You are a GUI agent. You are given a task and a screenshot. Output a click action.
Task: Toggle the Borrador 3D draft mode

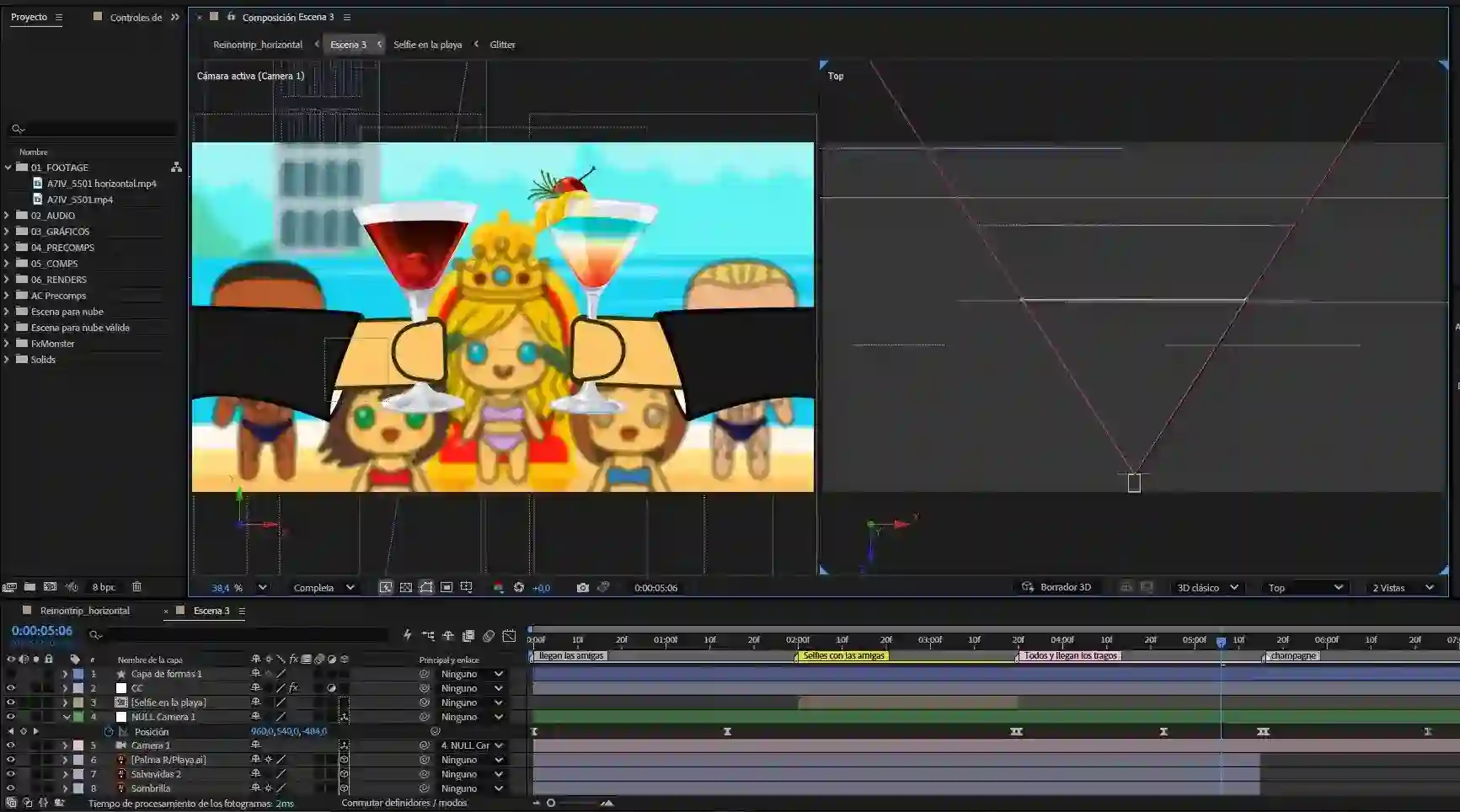coord(1056,587)
